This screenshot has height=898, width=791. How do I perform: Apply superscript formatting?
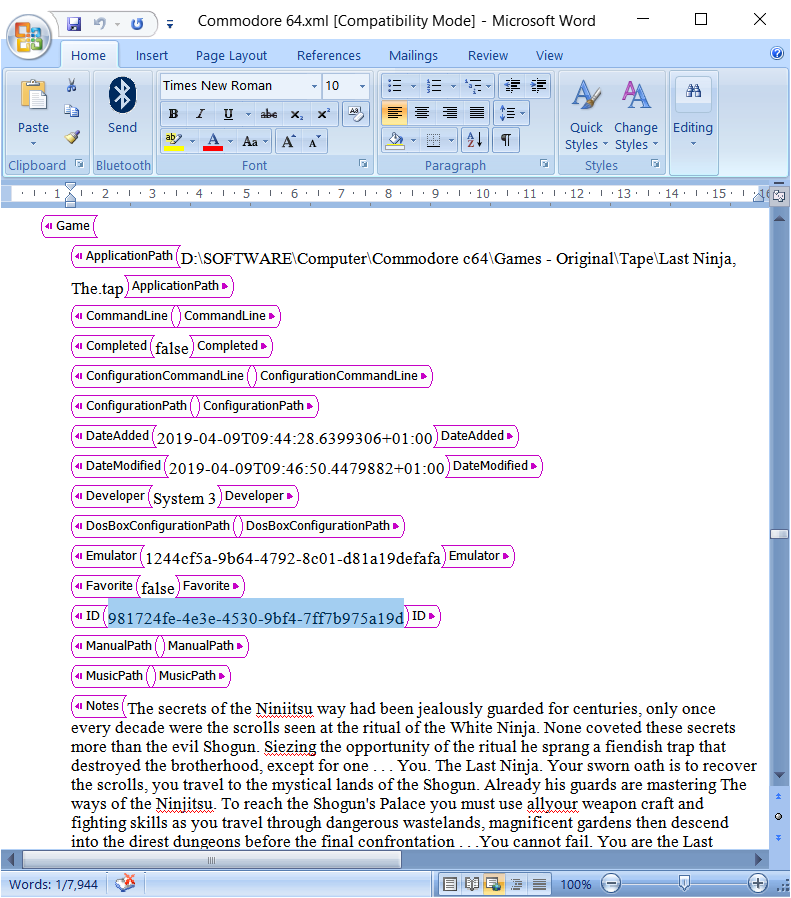point(324,114)
